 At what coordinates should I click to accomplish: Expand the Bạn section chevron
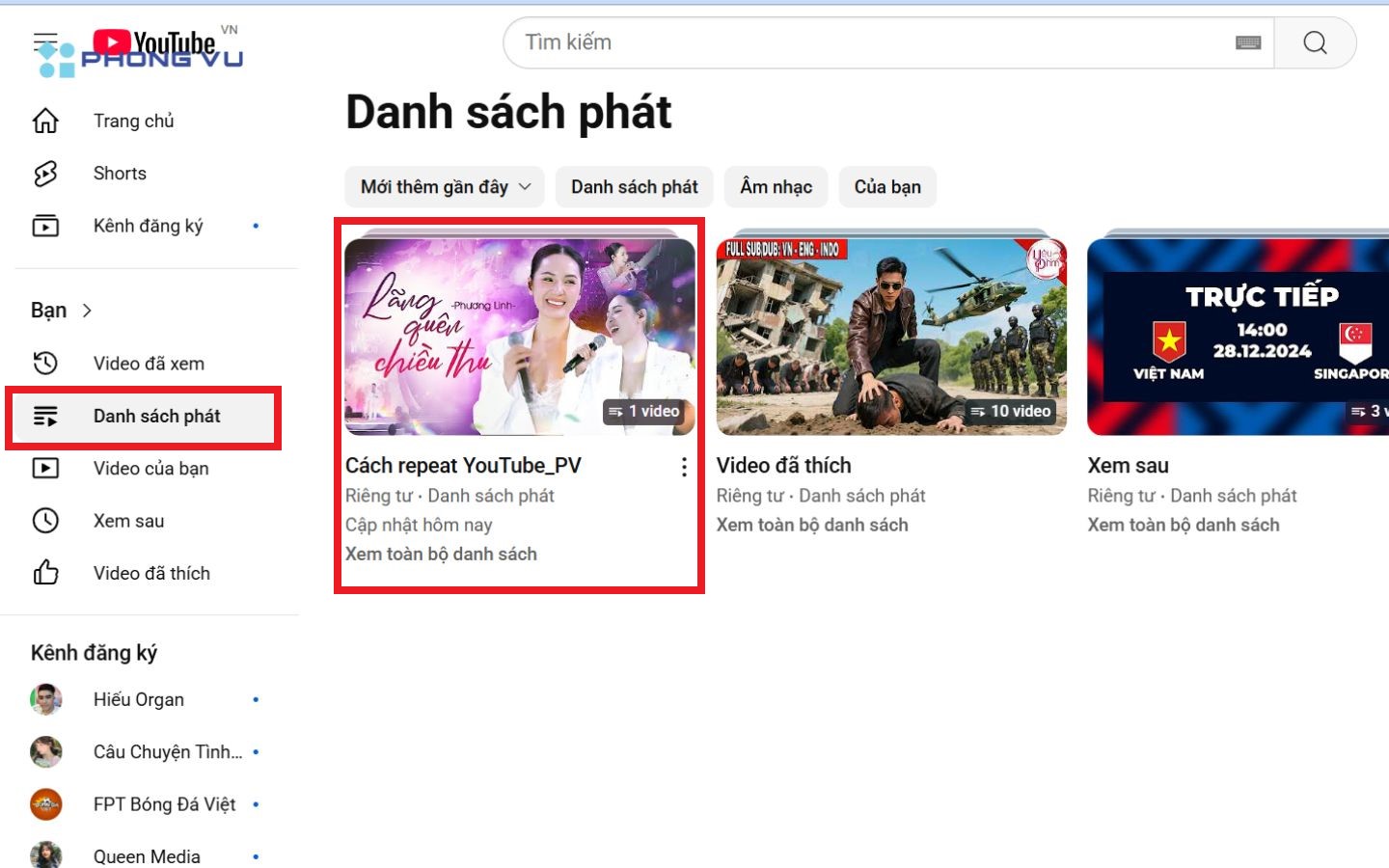[87, 311]
